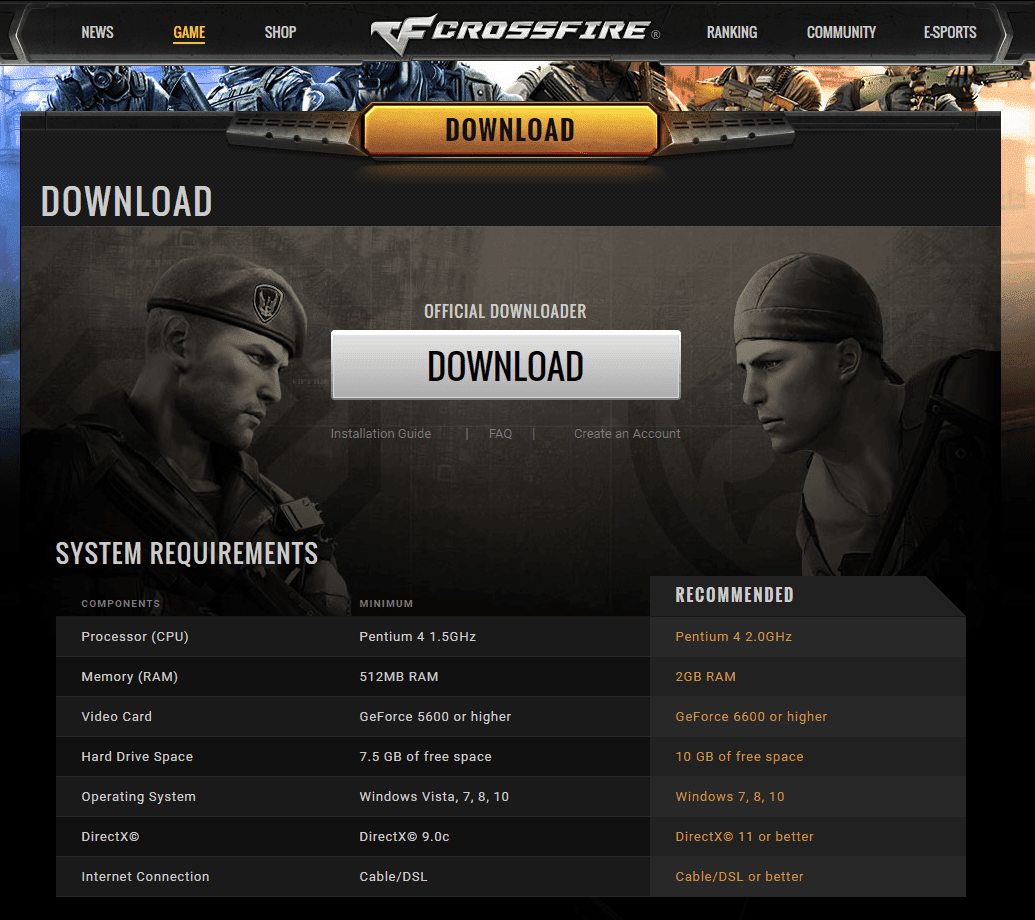The height and width of the screenshot is (920, 1035).
Task: Open the FAQ link
Action: pyautogui.click(x=500, y=434)
